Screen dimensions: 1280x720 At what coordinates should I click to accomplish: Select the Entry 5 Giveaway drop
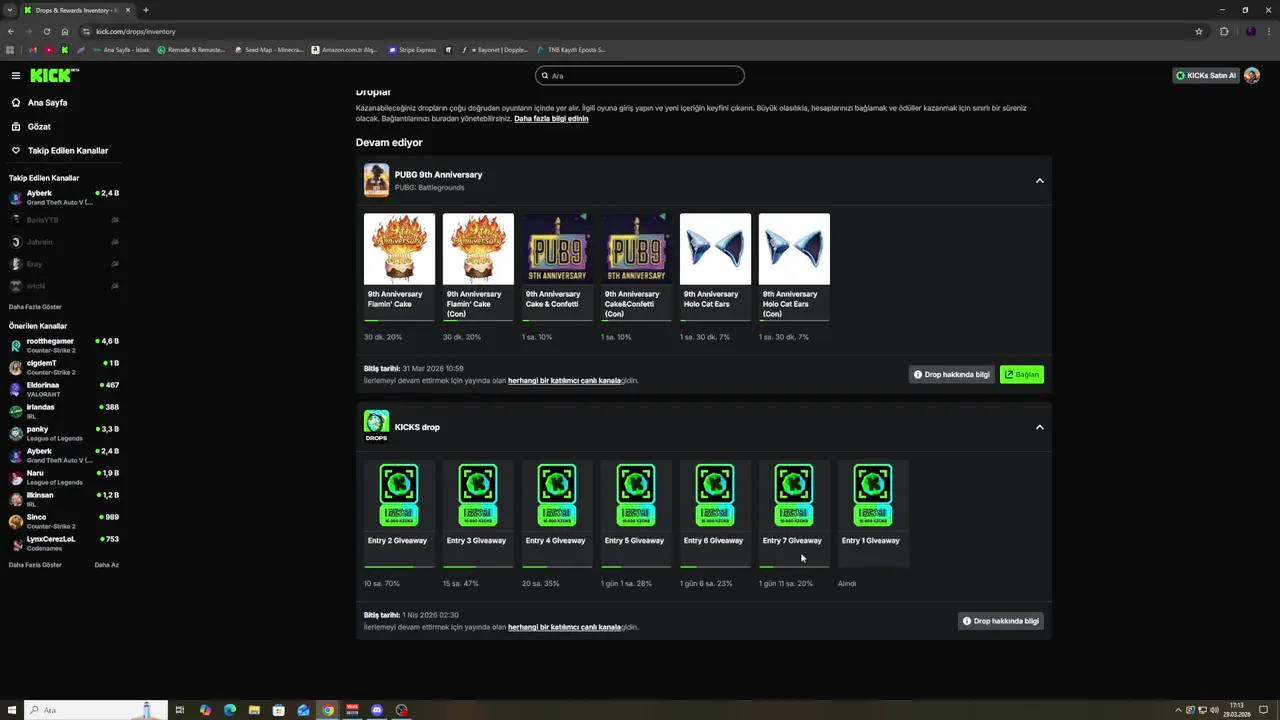(636, 513)
